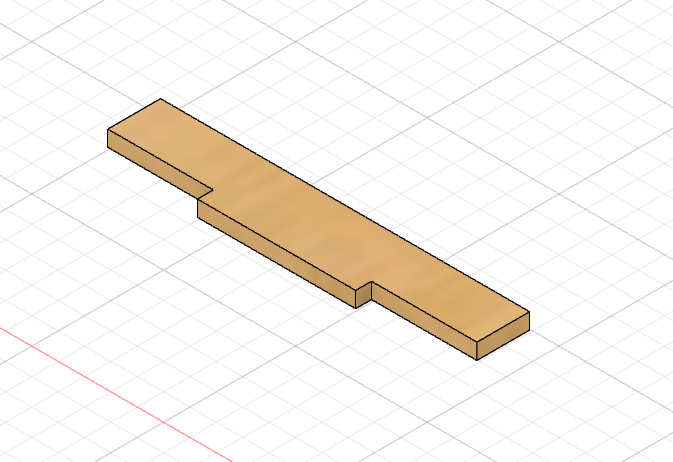This screenshot has height=462, width=673.
Task: Select the long front side face of the middle step
Action: (x=276, y=253)
